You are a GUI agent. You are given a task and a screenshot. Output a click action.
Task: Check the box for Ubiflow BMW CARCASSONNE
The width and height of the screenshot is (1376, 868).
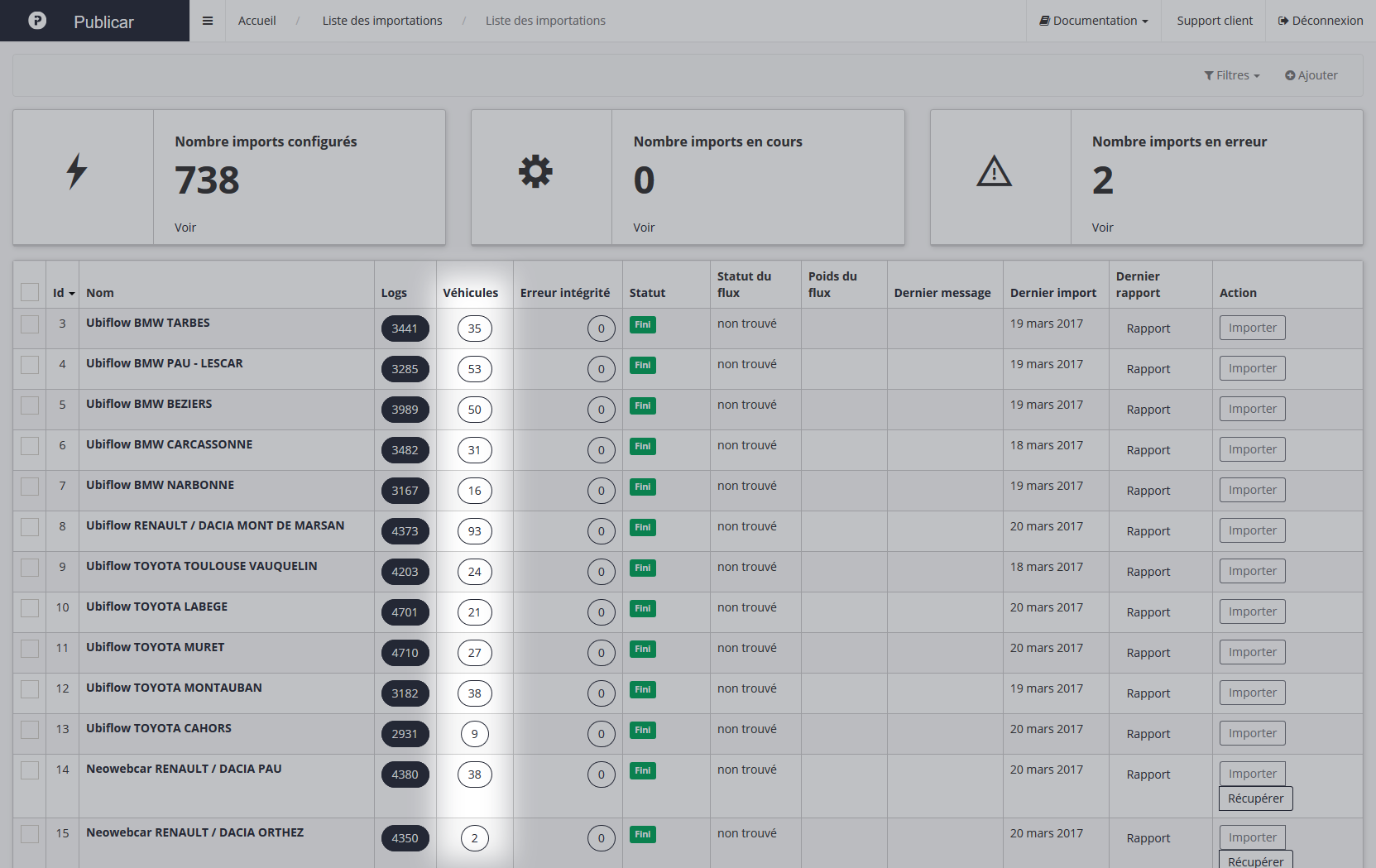tap(30, 445)
